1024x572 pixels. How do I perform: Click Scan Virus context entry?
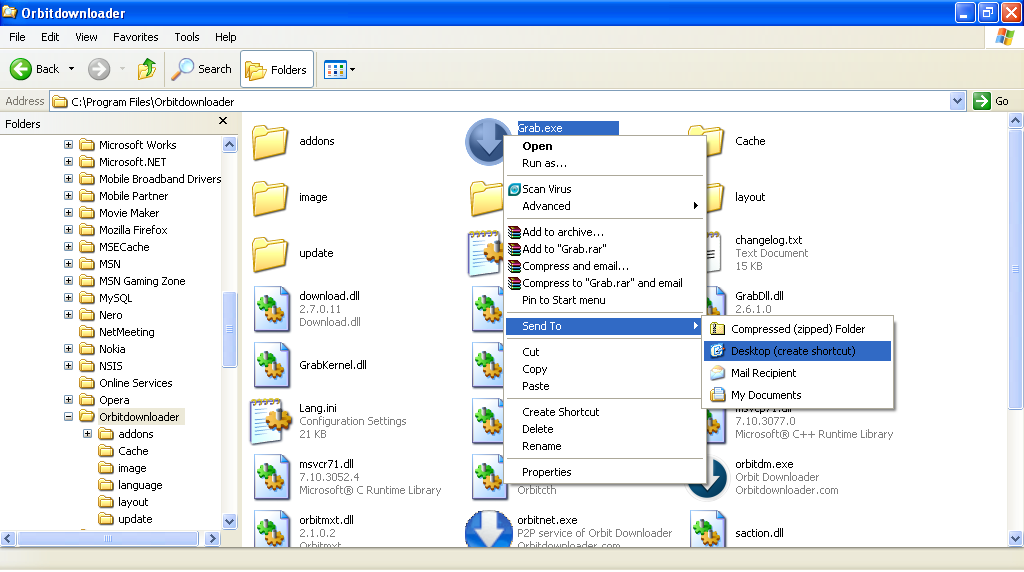(605, 189)
